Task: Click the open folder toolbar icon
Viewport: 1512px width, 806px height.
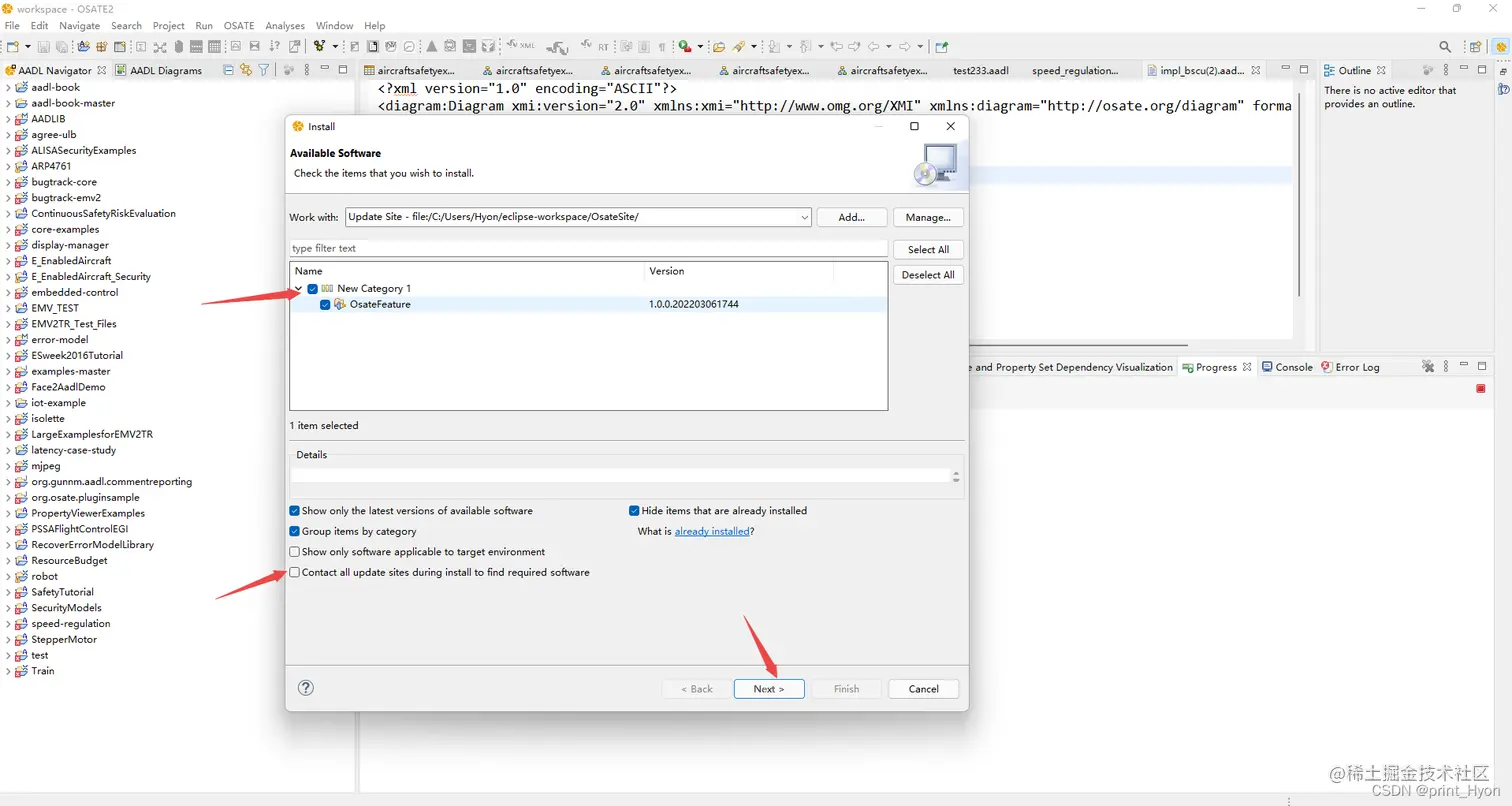Action: click(718, 46)
